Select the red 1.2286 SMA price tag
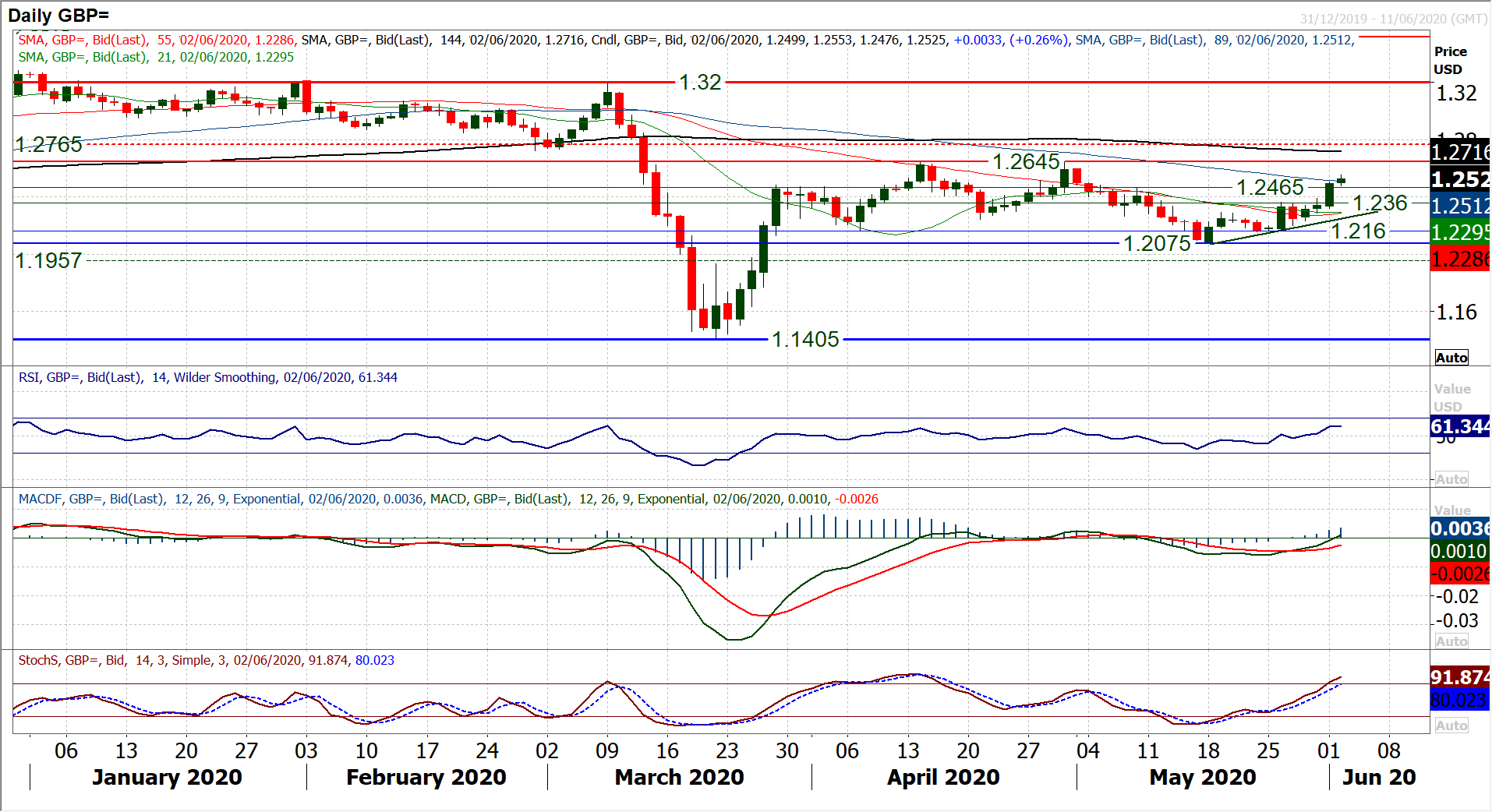This screenshot has height=812, width=1492. (1459, 259)
